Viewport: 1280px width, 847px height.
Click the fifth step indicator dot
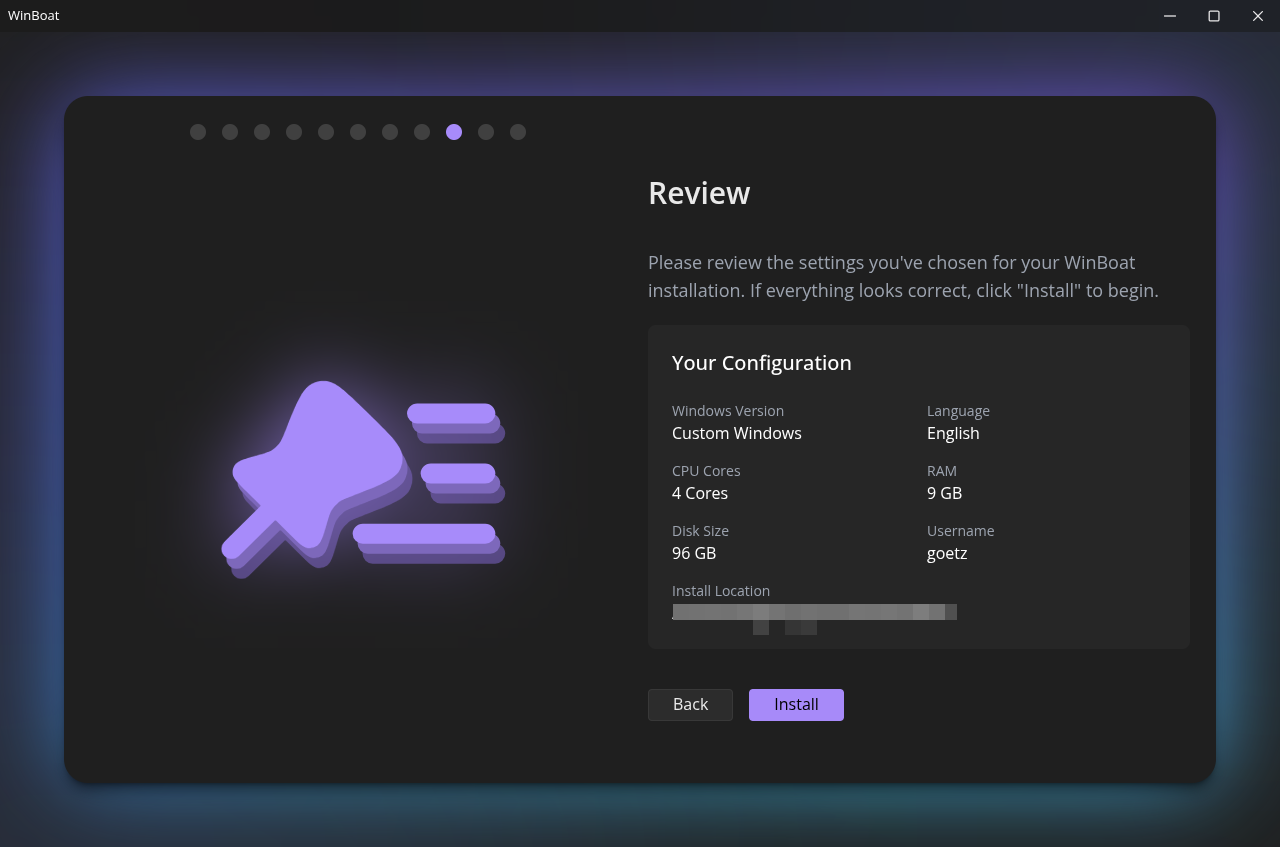tap(326, 132)
